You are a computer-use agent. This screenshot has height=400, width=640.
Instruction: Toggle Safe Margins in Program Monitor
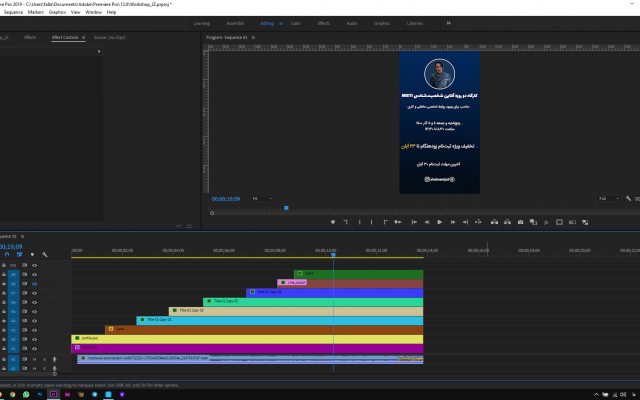pyautogui.click(x=559, y=222)
